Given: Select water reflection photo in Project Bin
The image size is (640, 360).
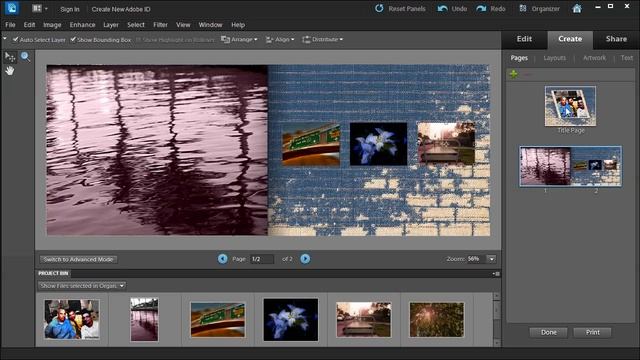Looking at the screenshot, I should [x=144, y=319].
